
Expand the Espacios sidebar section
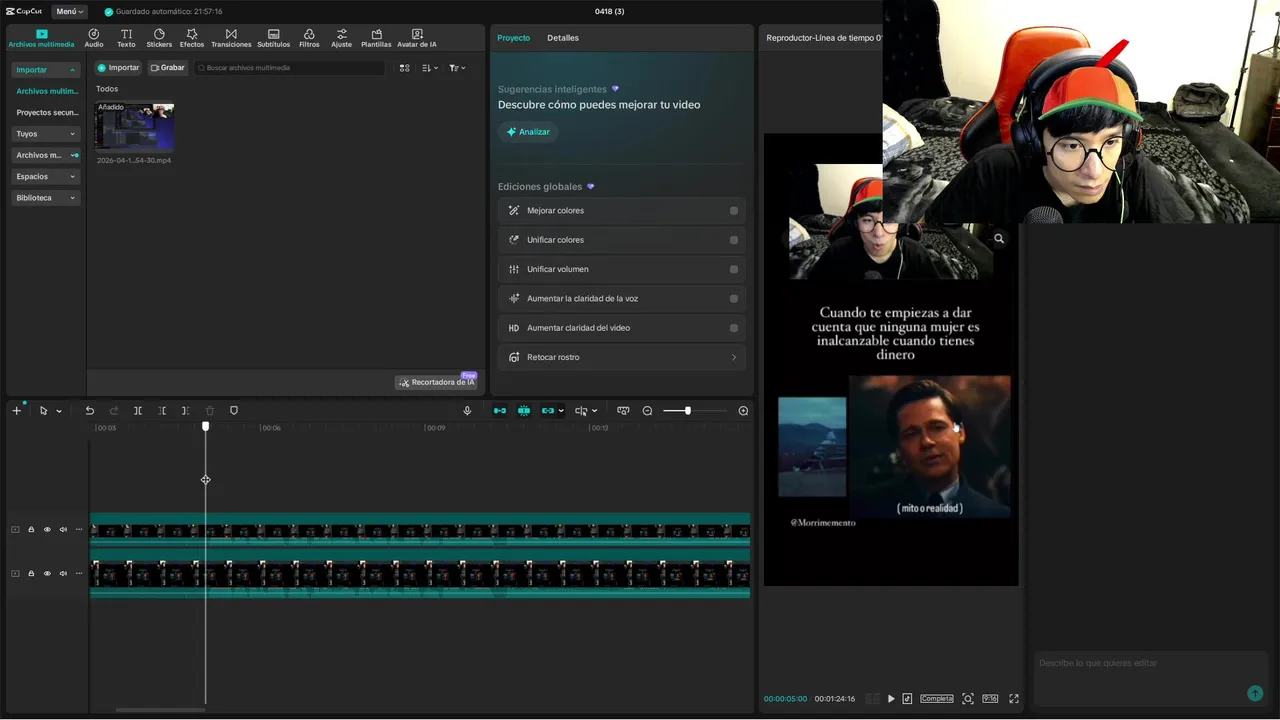[46, 177]
